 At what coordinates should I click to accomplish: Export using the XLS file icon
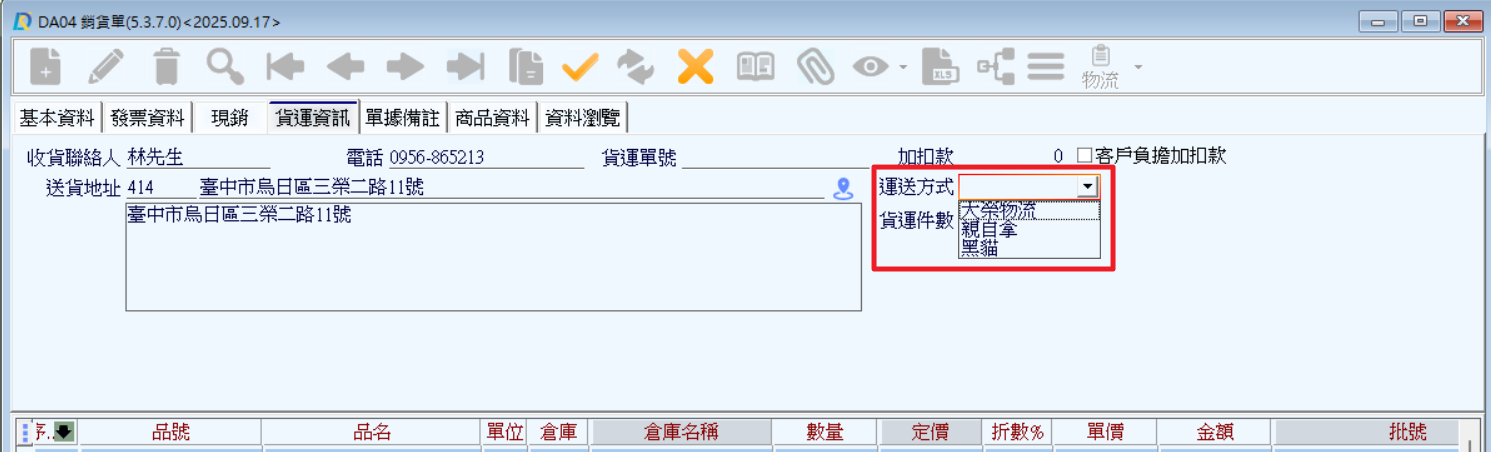click(x=939, y=67)
